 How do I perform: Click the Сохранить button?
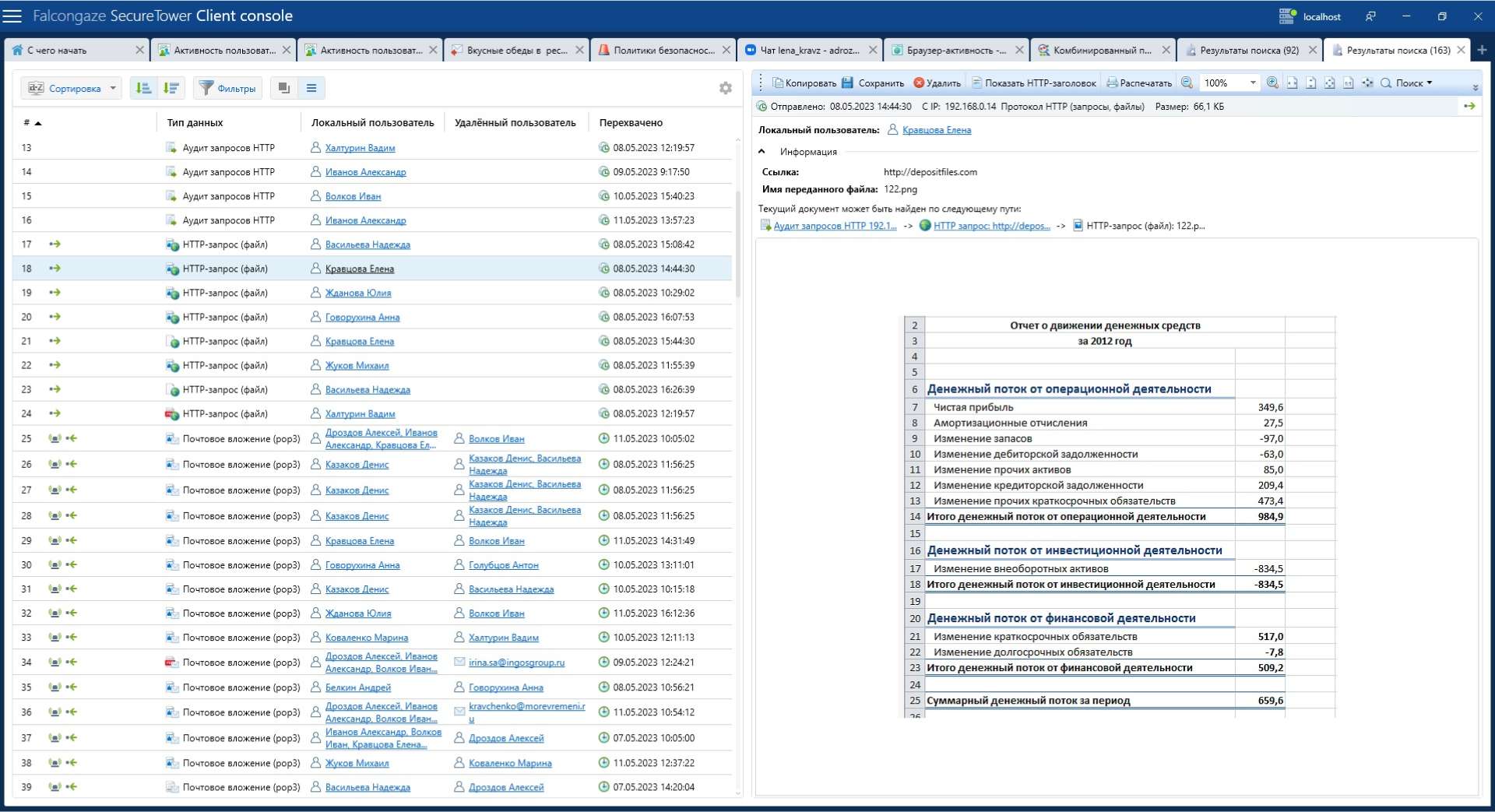[x=873, y=83]
